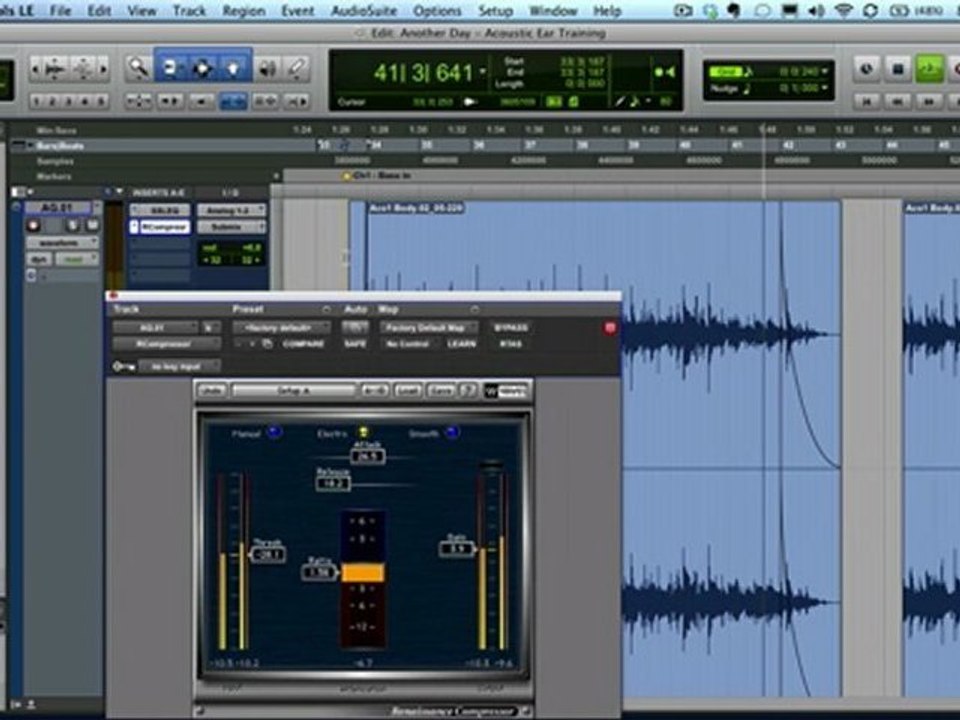Click the audio waveform zoom button
960x720 pixels.
point(55,69)
